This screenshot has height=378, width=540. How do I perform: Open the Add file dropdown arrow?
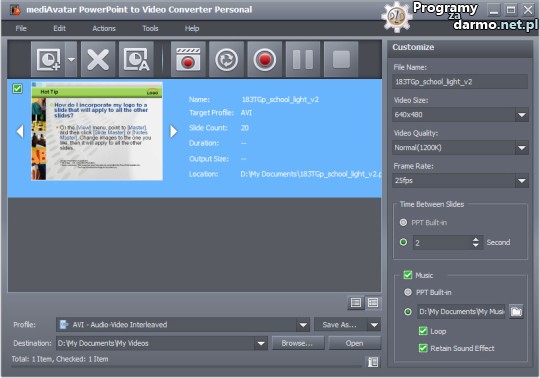pyautogui.click(x=71, y=59)
